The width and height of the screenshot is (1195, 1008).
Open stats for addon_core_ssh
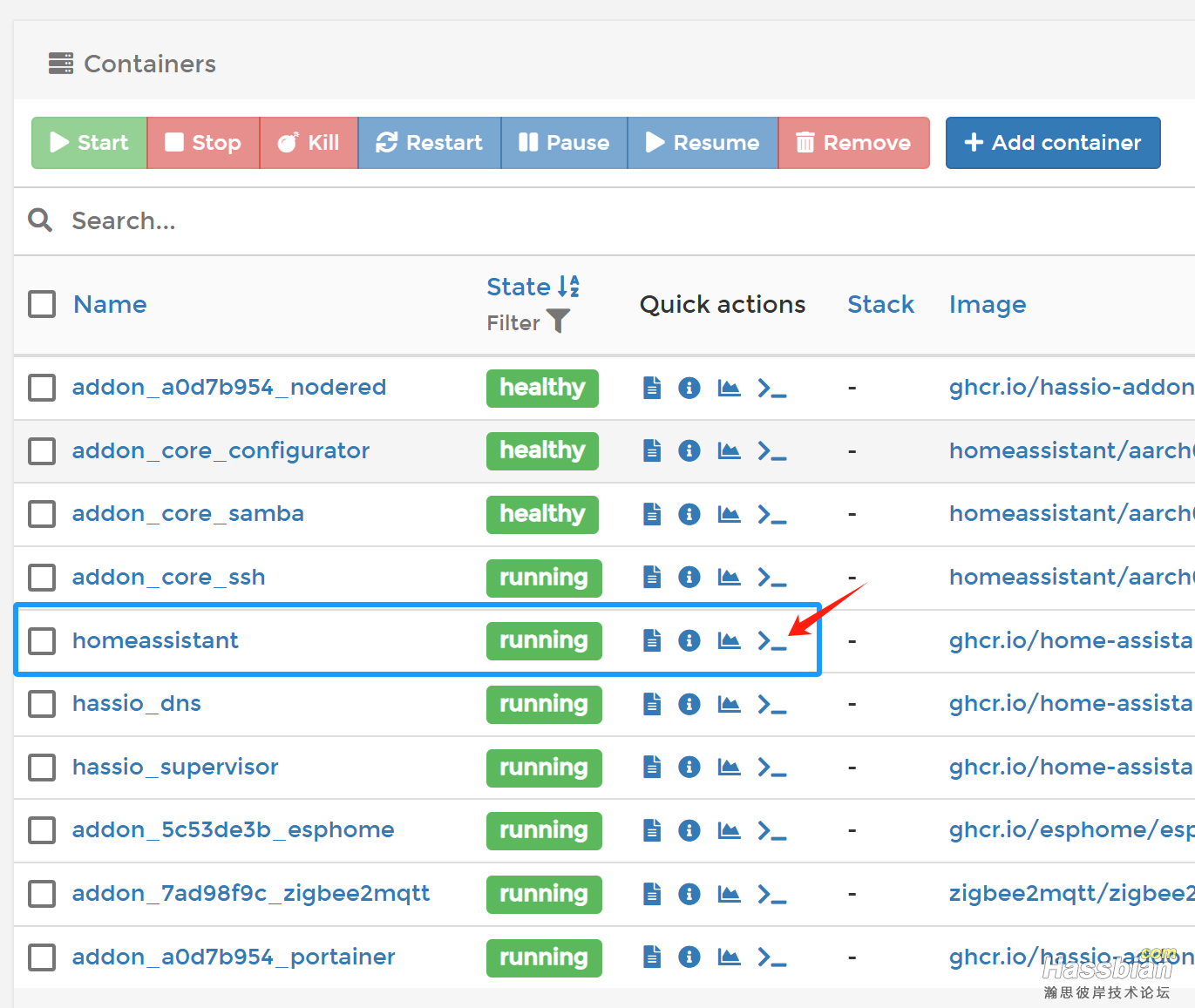click(x=729, y=577)
